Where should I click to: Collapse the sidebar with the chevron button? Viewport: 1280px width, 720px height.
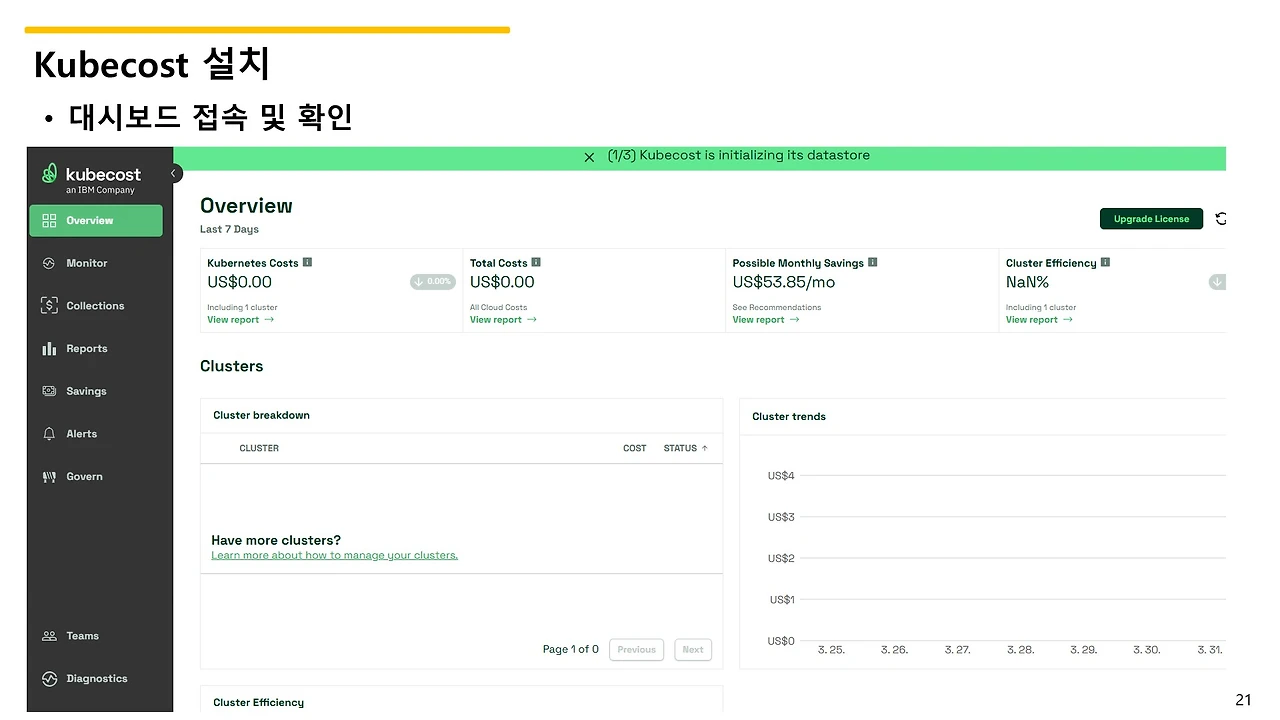coord(173,173)
